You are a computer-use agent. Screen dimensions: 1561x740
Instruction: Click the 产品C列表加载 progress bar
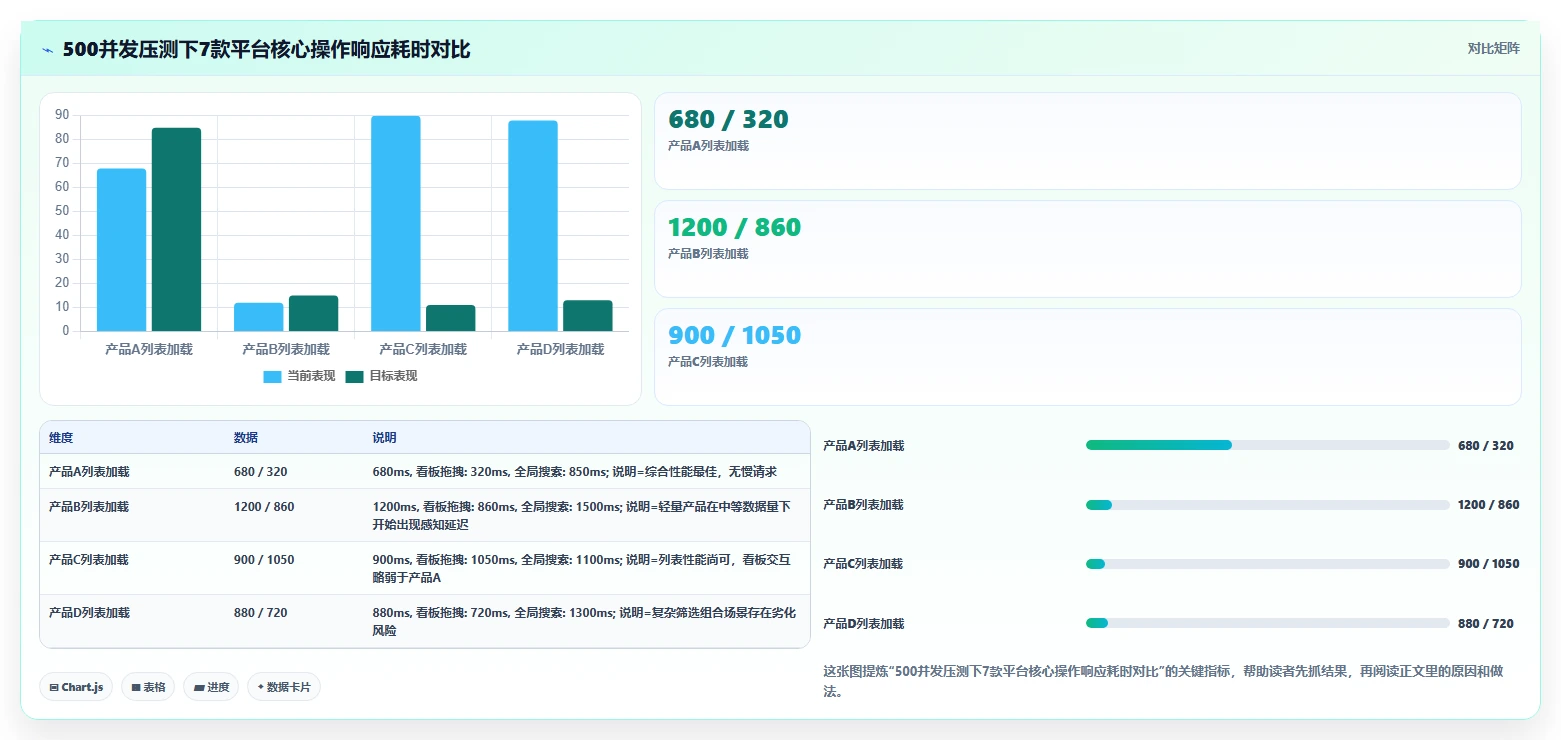pyautogui.click(x=1267, y=564)
